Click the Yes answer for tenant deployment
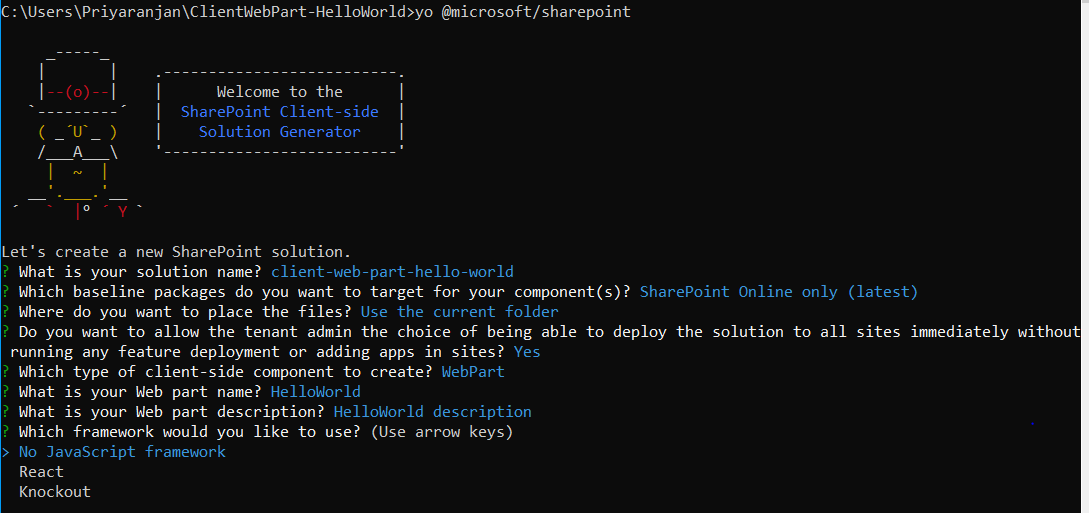 527,352
